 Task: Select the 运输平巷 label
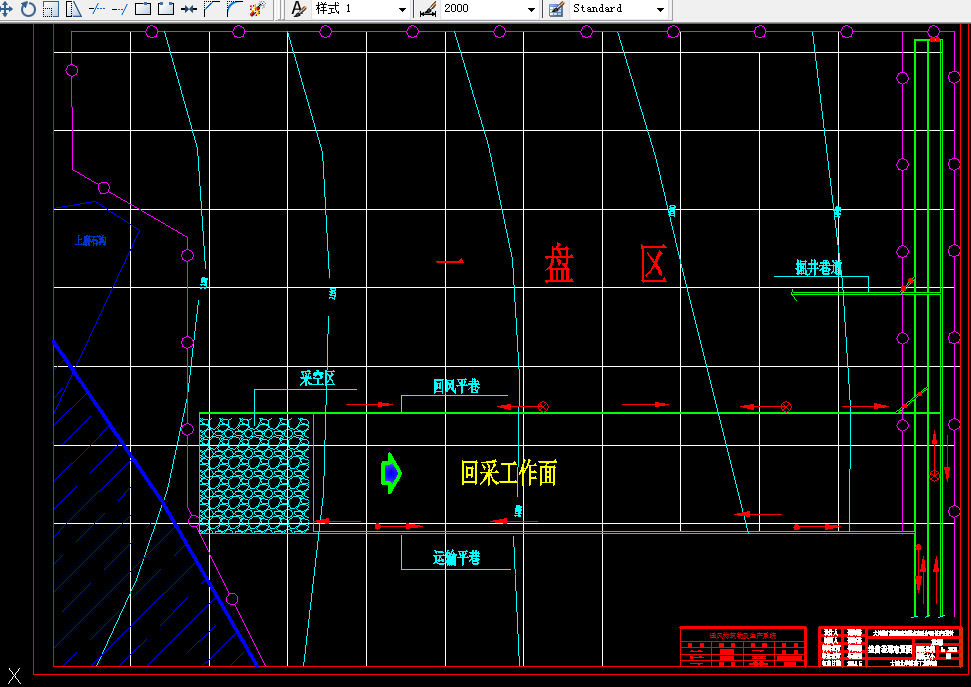point(456,558)
